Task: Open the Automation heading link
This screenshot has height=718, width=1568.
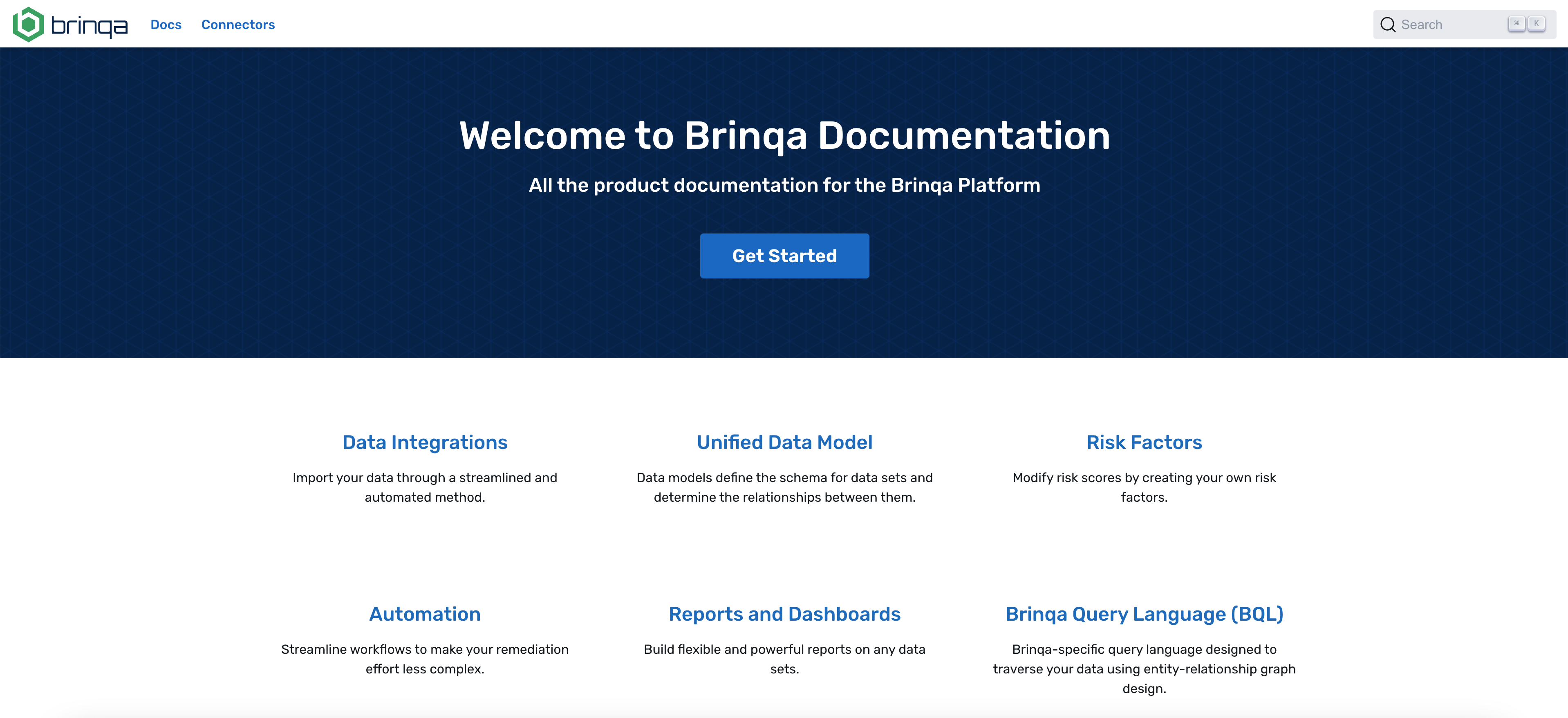Action: (x=425, y=614)
